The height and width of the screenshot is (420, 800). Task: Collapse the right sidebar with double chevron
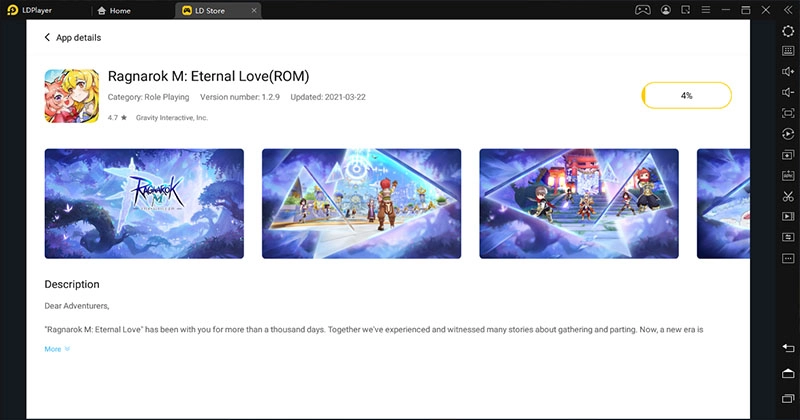tap(788, 10)
